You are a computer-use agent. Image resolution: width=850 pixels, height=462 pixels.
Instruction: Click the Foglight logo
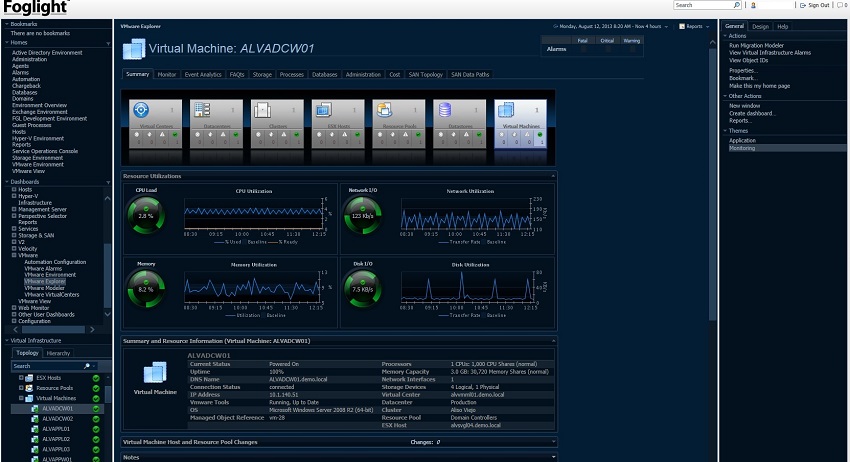(x=36, y=8)
